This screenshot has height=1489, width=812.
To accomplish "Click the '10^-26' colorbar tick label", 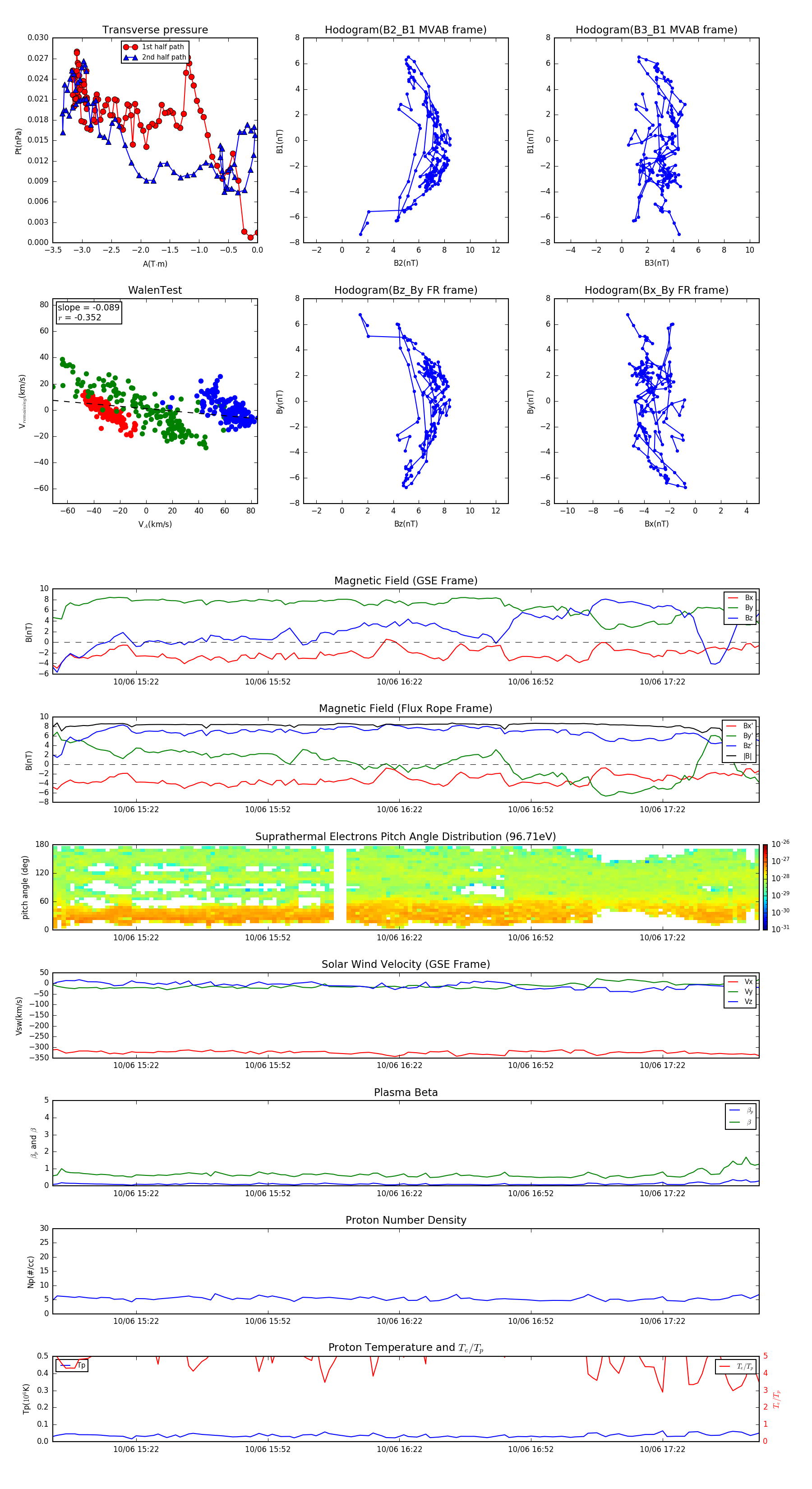I will 780,844.
